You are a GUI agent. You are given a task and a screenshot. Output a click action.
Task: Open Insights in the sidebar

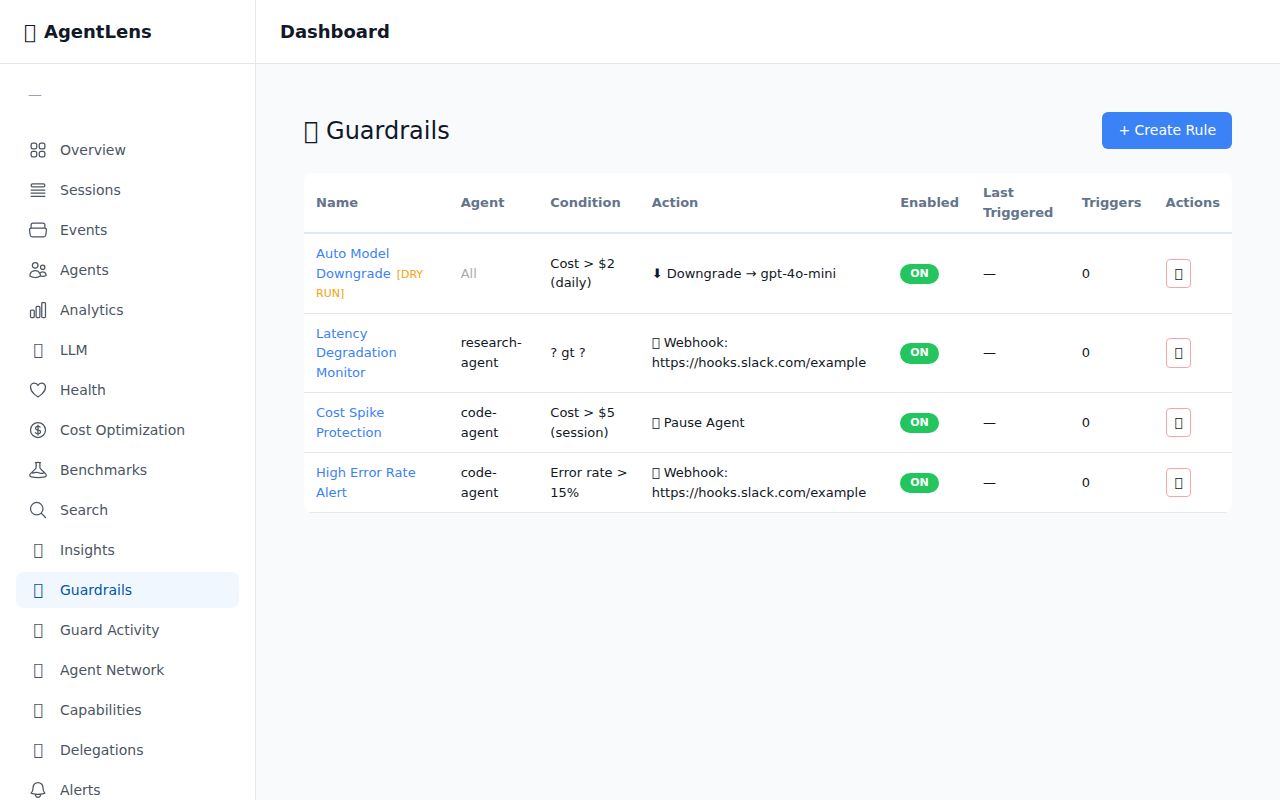tap(127, 550)
